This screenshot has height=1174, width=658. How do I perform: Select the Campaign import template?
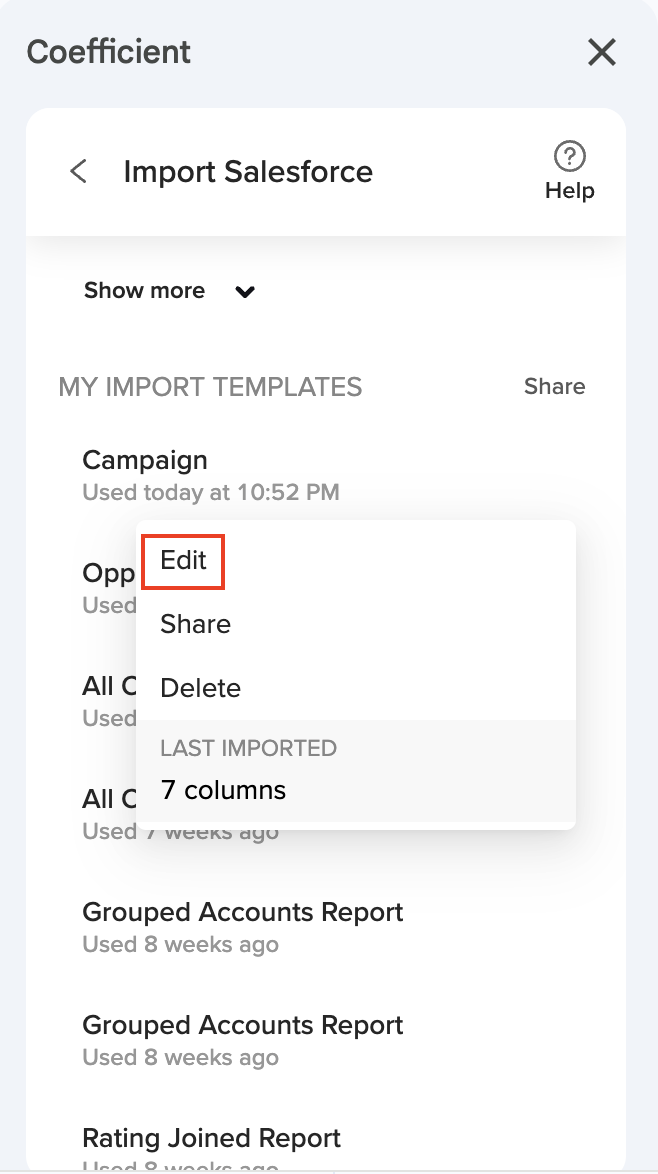[145, 461]
